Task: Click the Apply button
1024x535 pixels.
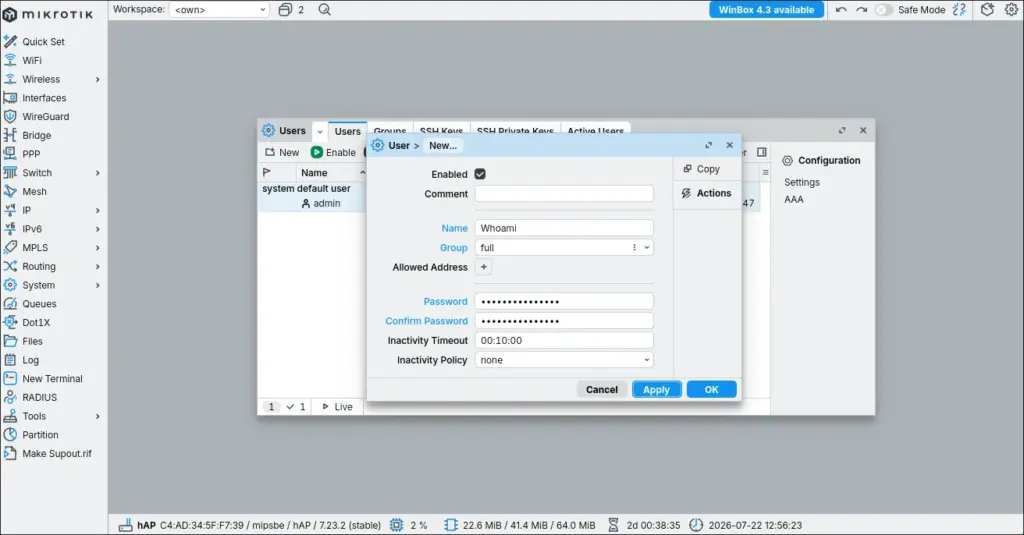Action: [x=656, y=389]
